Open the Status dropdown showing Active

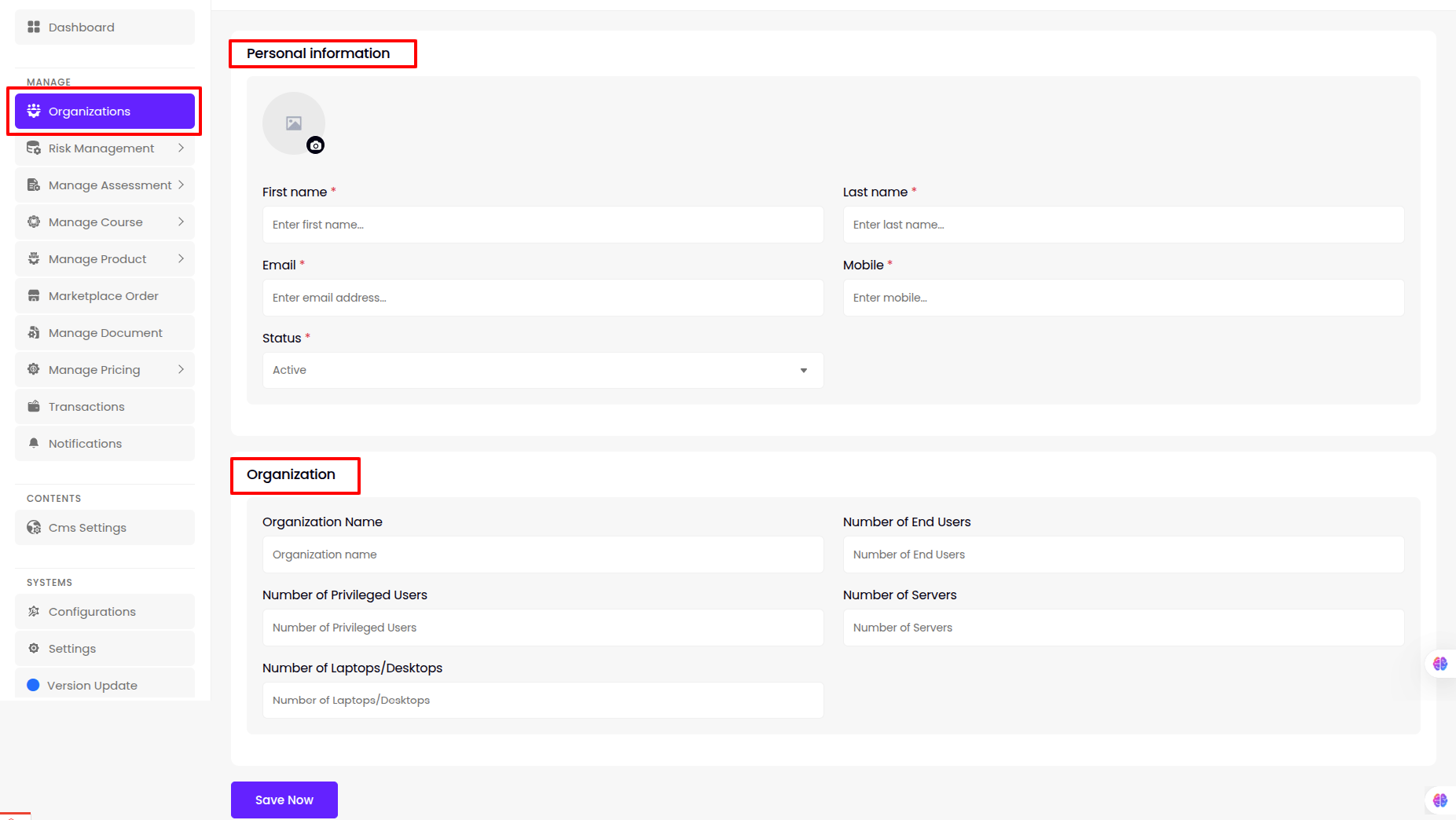(x=542, y=371)
